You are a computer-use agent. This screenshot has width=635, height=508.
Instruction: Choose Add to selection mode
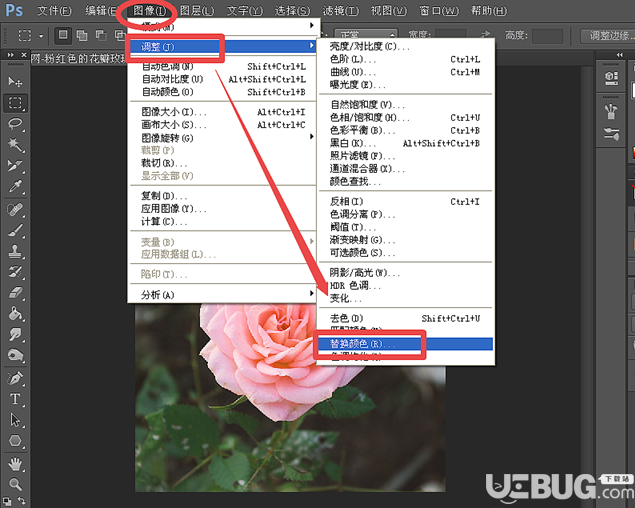82,36
